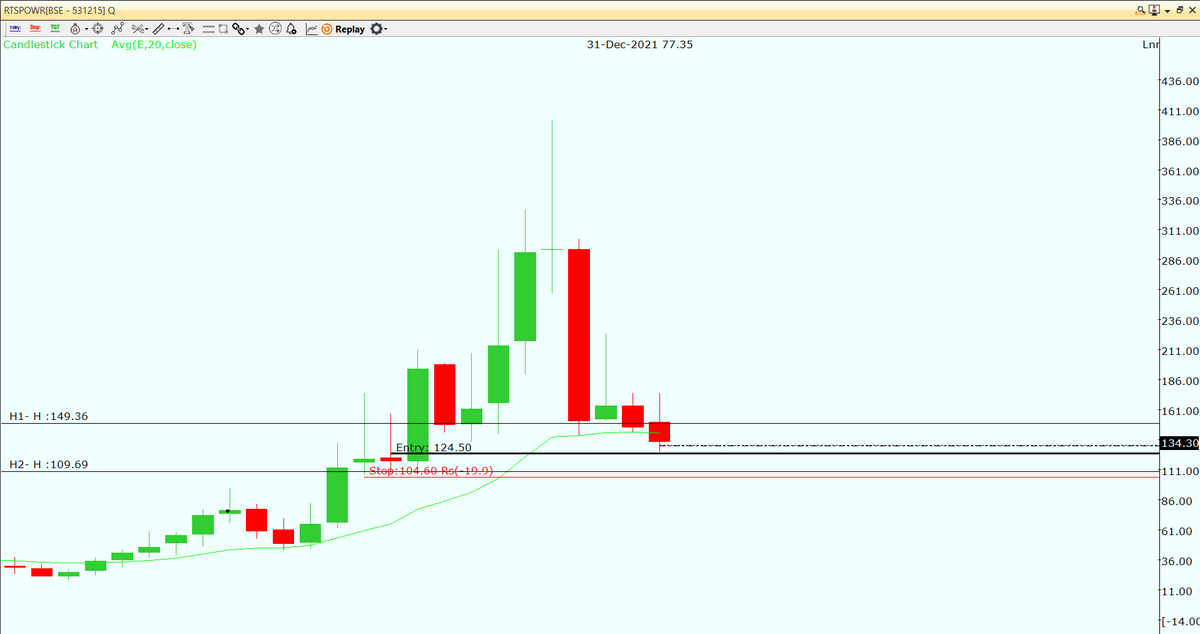This screenshot has width=1200, height=634.
Task: Click the text annotation tool icon
Action: point(189,29)
